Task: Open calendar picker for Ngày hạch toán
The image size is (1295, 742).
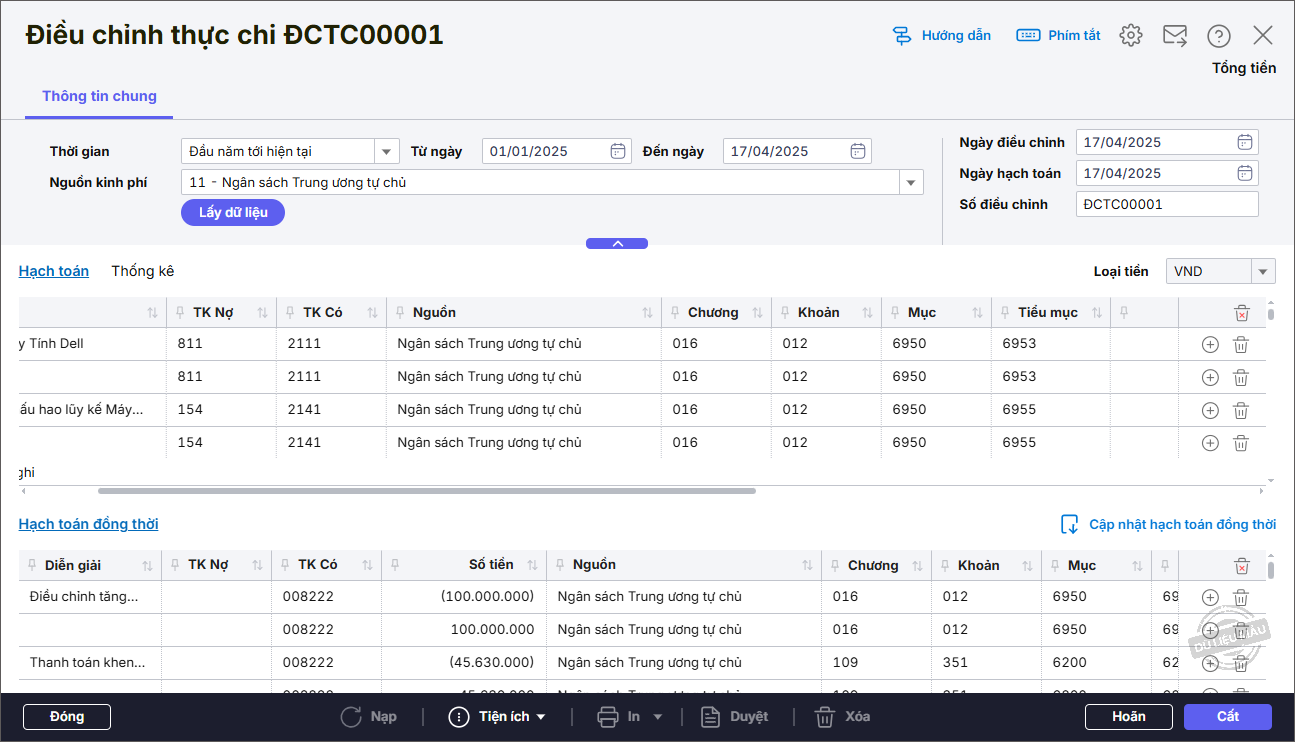Action: 1245,173
